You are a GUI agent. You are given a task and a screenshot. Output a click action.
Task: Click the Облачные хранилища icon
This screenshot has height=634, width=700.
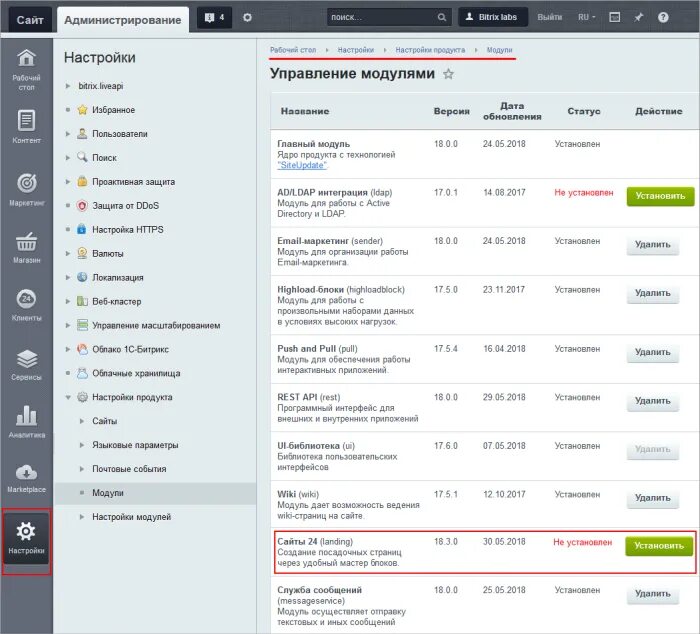click(x=82, y=373)
